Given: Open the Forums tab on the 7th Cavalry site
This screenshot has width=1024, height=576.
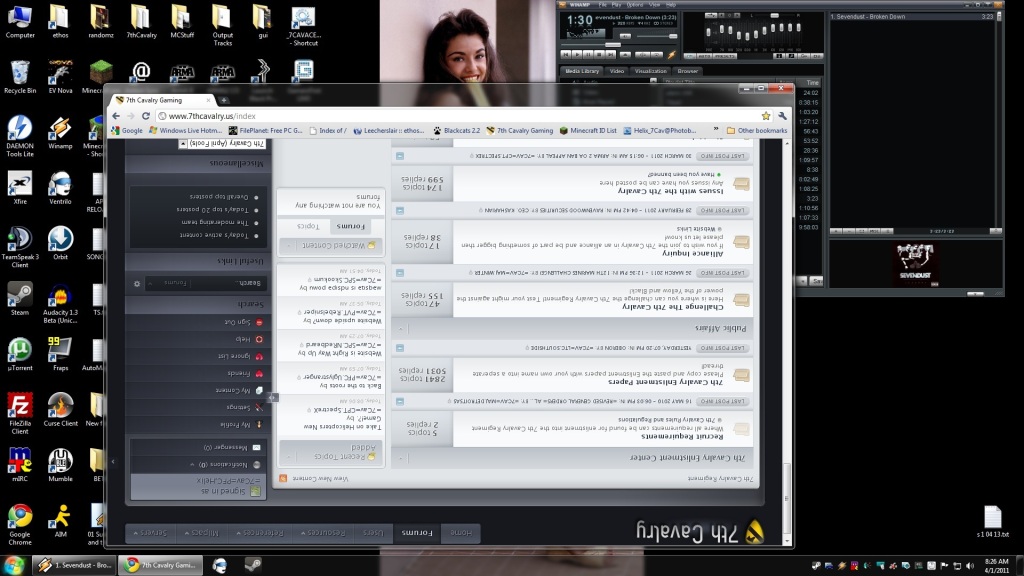Looking at the screenshot, I should (x=418, y=533).
